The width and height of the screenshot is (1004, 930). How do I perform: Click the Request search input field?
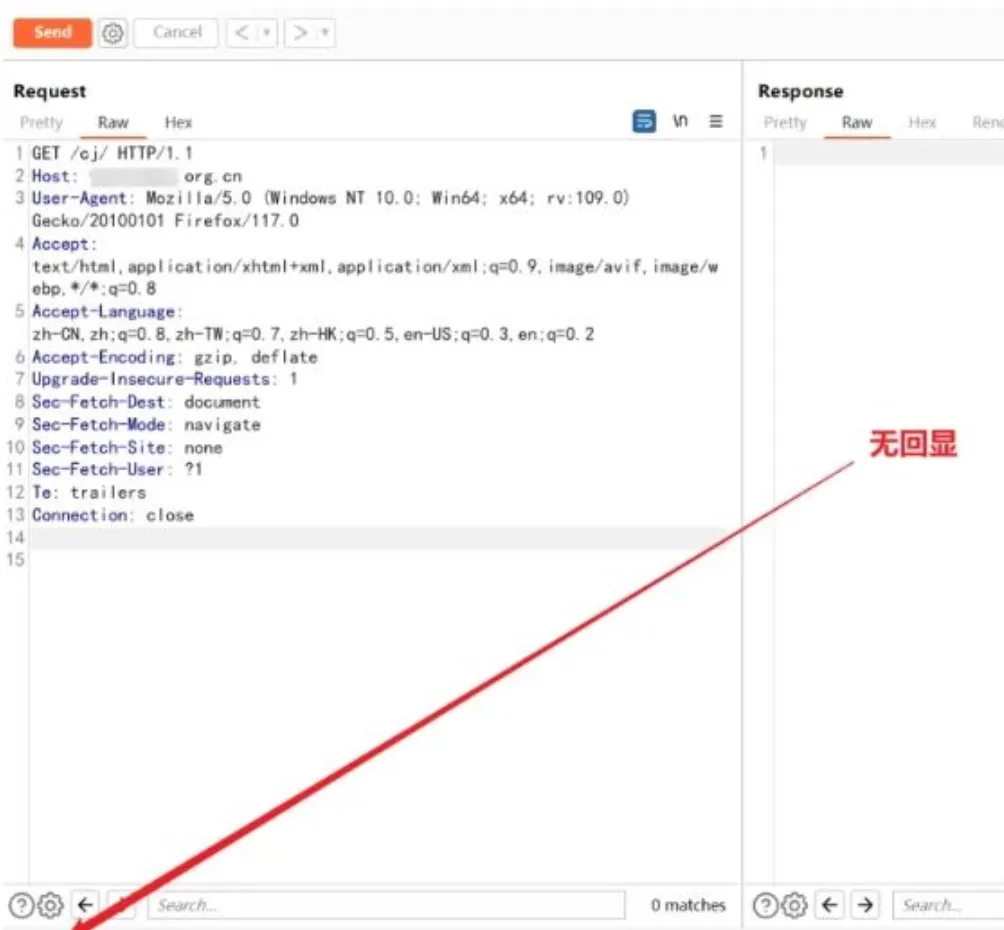click(386, 906)
